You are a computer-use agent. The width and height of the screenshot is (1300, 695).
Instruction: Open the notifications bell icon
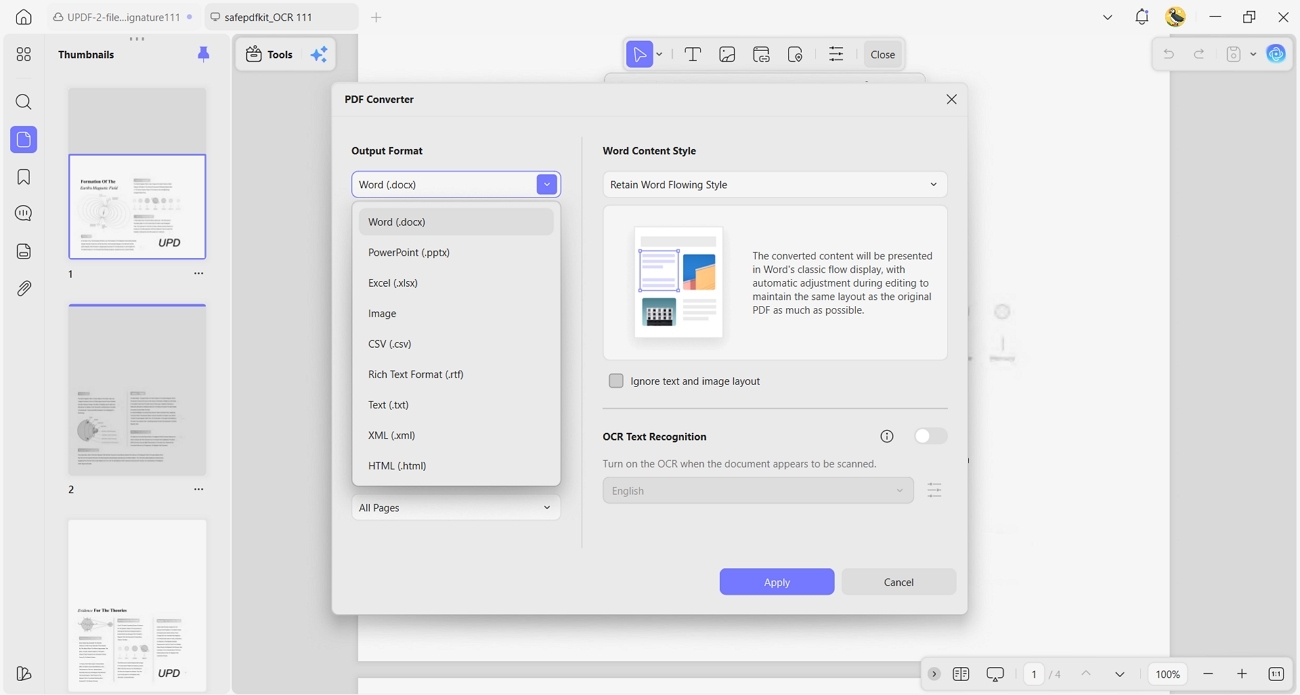[1142, 17]
